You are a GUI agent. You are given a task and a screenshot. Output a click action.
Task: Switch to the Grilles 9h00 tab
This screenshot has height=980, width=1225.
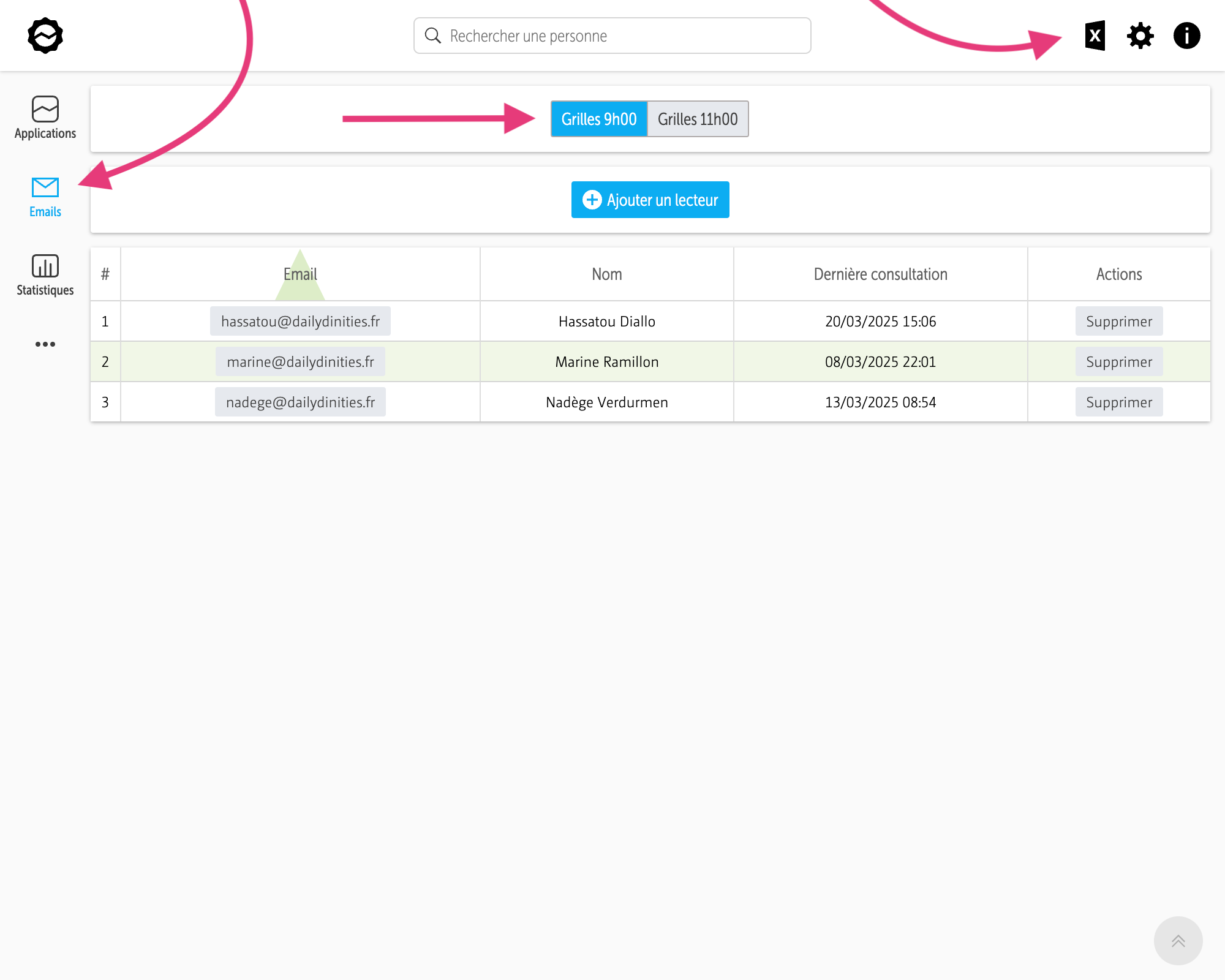click(598, 119)
